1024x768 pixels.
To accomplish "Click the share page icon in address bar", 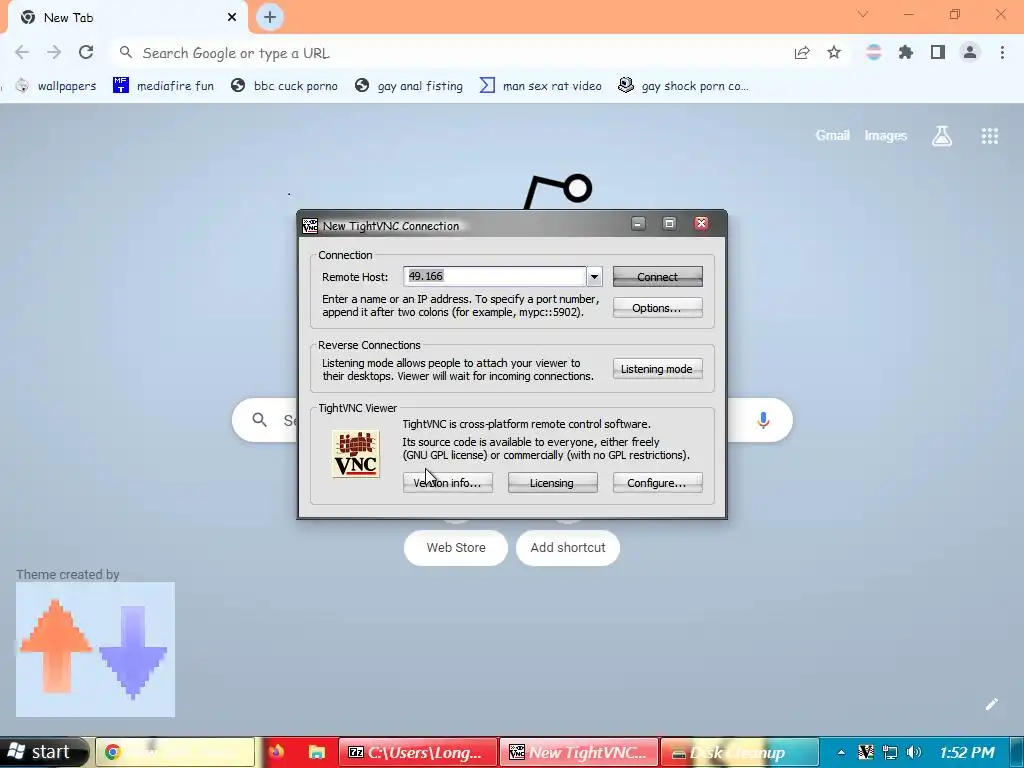I will pos(802,53).
